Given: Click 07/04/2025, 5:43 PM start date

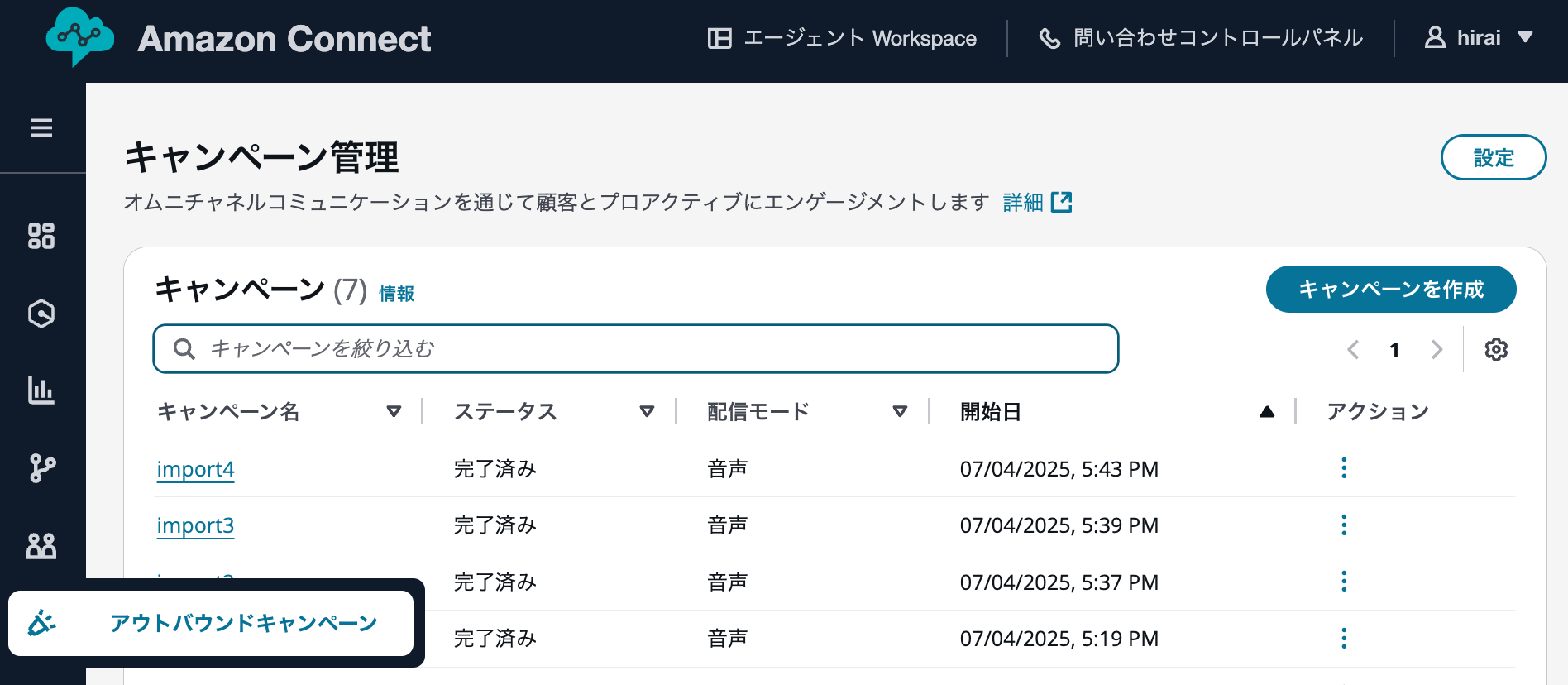Looking at the screenshot, I should point(1059,469).
